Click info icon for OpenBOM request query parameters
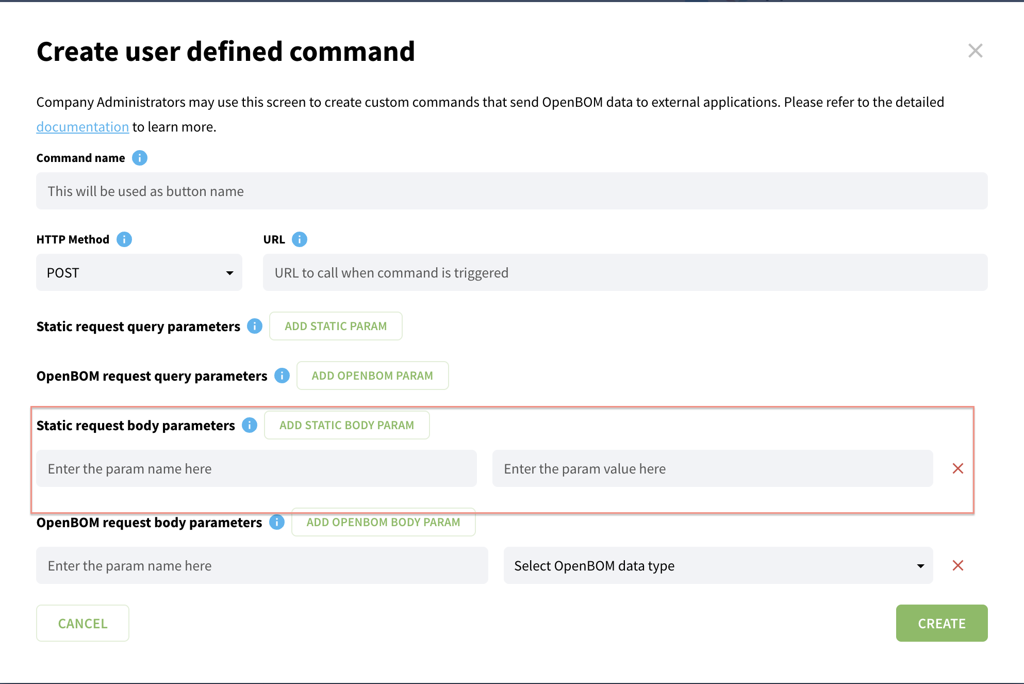Image resolution: width=1024 pixels, height=684 pixels. [x=282, y=376]
